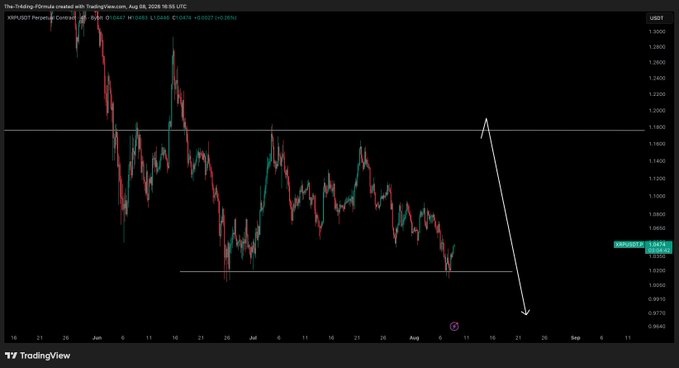
Task: Click the 1.0800 price axis label
Action: tap(657, 214)
